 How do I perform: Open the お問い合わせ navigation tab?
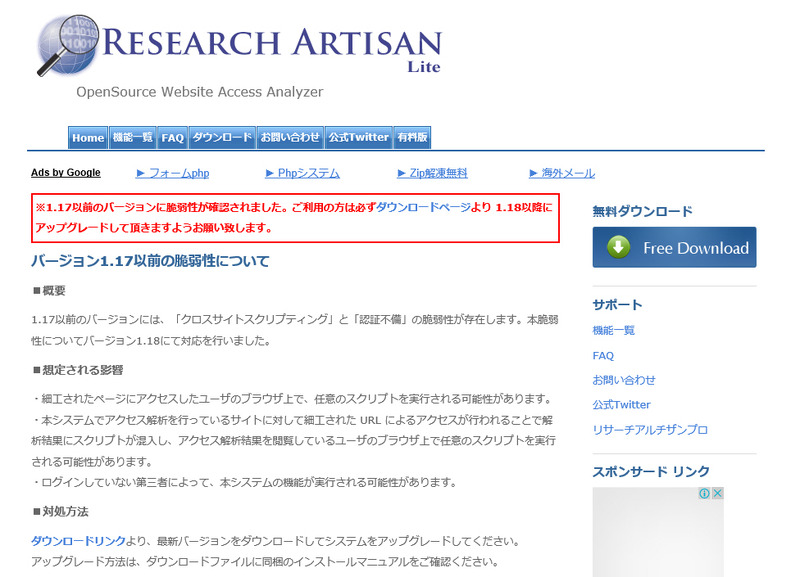[290, 138]
